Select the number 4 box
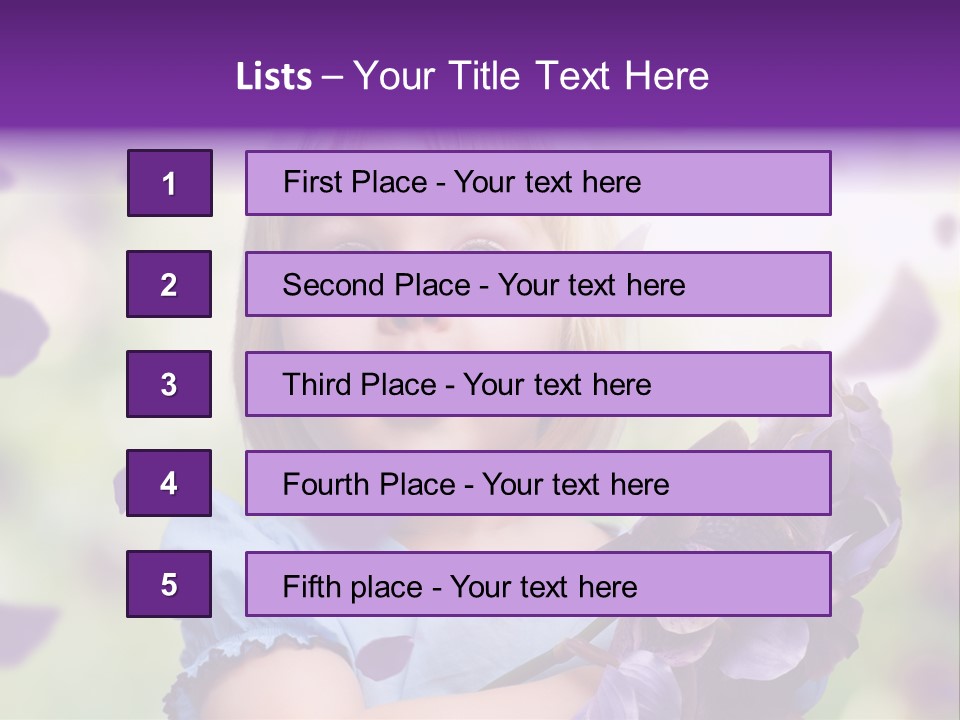 coord(169,483)
